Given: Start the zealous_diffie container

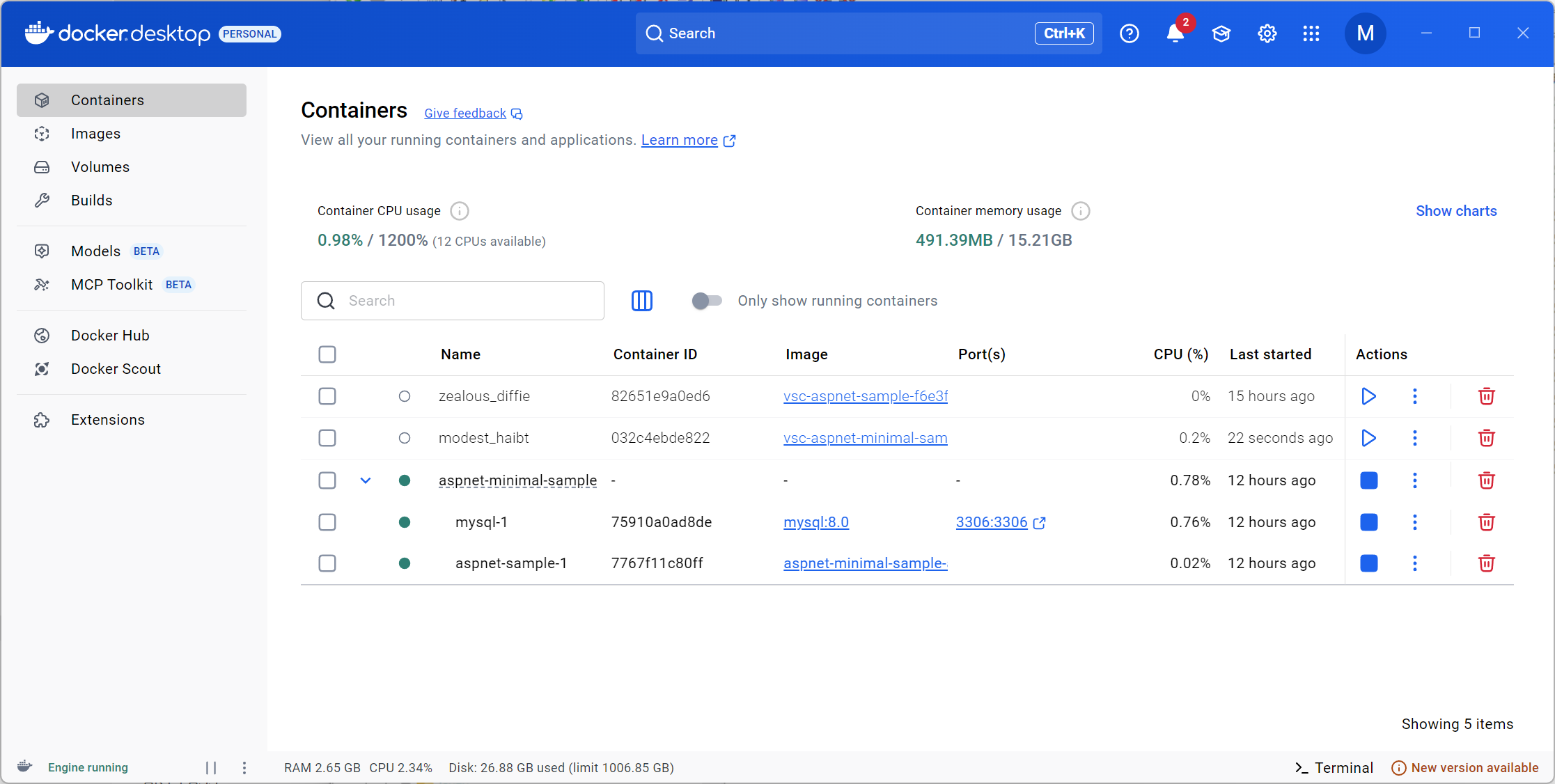Looking at the screenshot, I should pos(1368,396).
